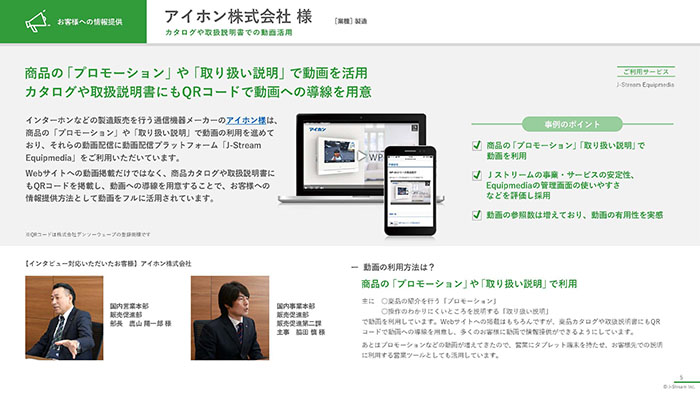Viewport: 700px width, 395px height.
Task: Click the 【インタビュー対応いただいたお客様】 caption
Action: (x=108, y=264)
